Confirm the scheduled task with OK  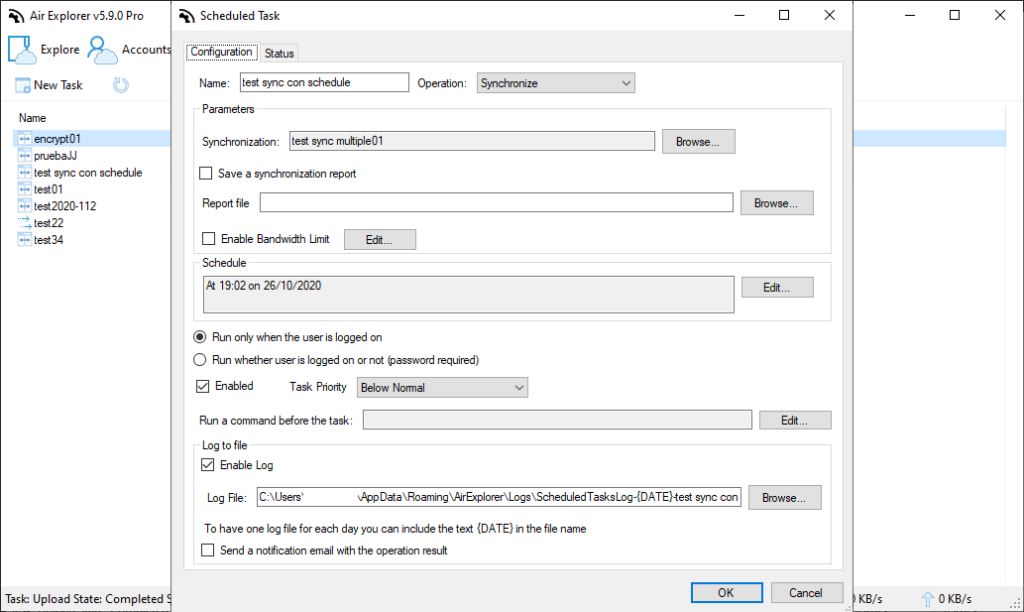click(726, 592)
